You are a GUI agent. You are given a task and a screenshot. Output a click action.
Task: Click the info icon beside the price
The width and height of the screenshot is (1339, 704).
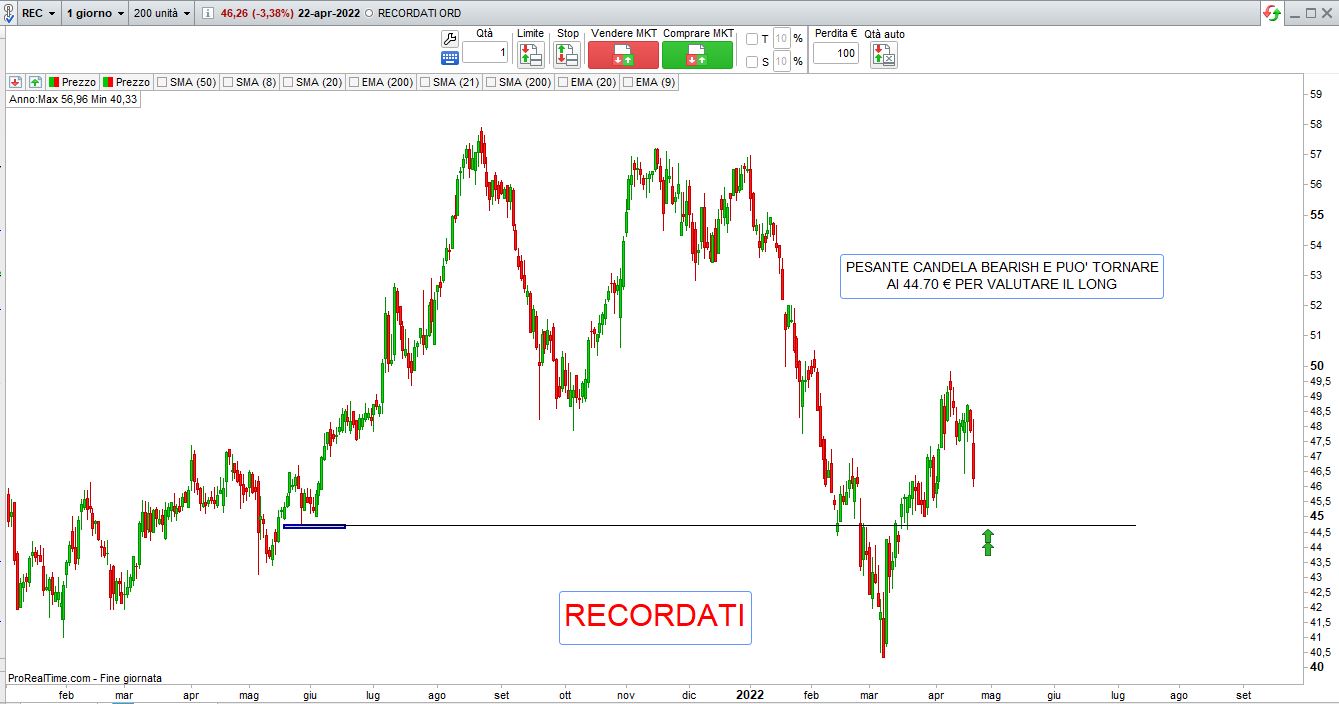(x=207, y=14)
